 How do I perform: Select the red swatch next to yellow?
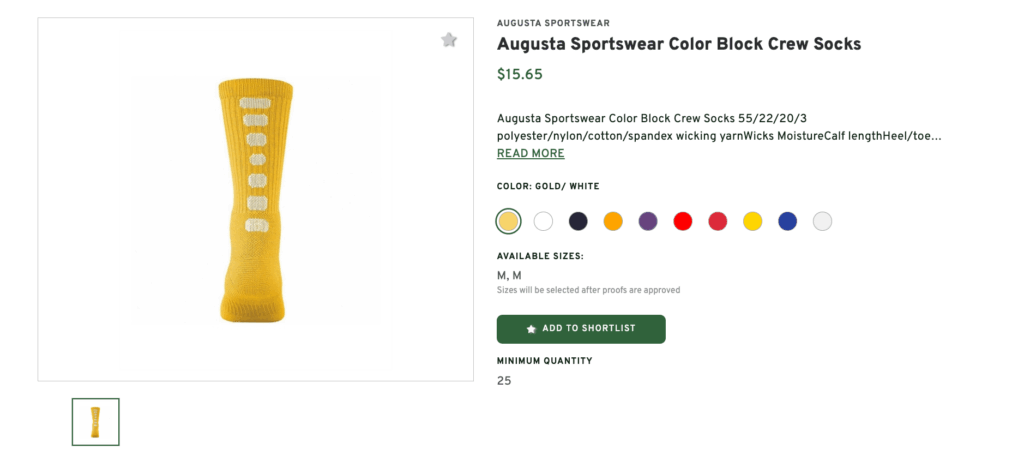pos(718,221)
